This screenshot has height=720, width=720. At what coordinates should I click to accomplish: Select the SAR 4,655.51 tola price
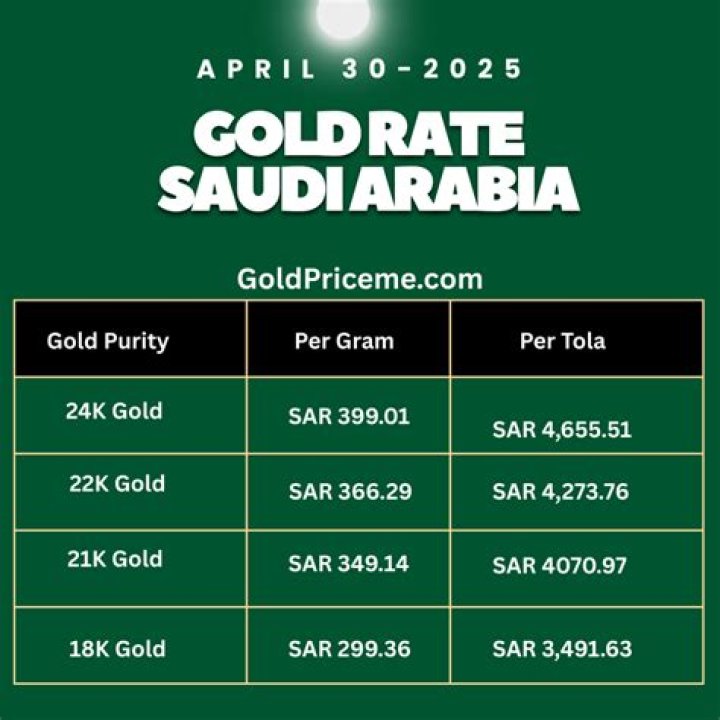point(562,430)
